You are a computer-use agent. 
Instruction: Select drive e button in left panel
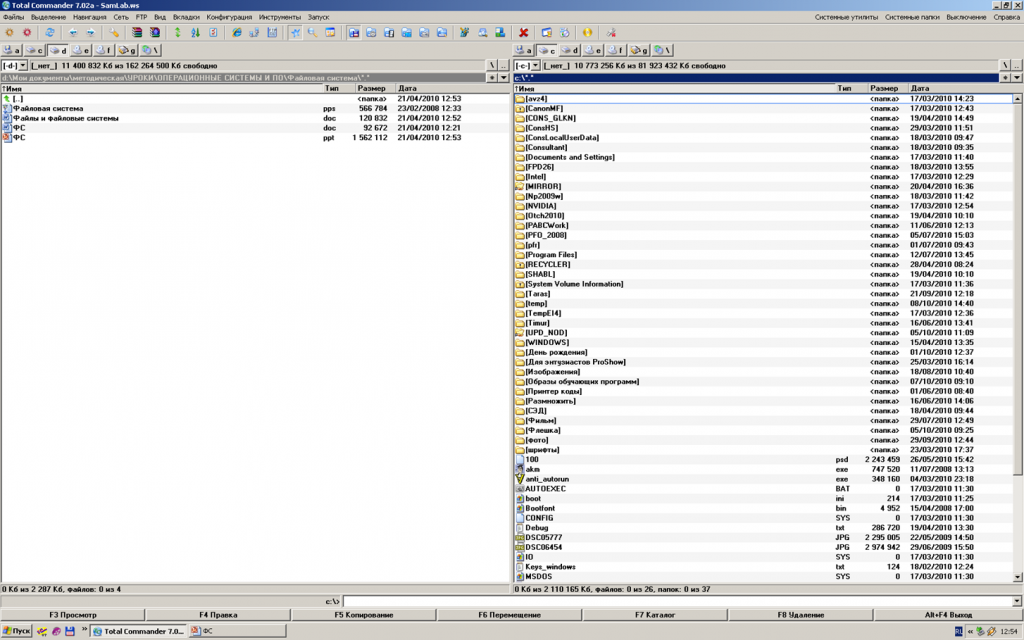click(x=81, y=50)
